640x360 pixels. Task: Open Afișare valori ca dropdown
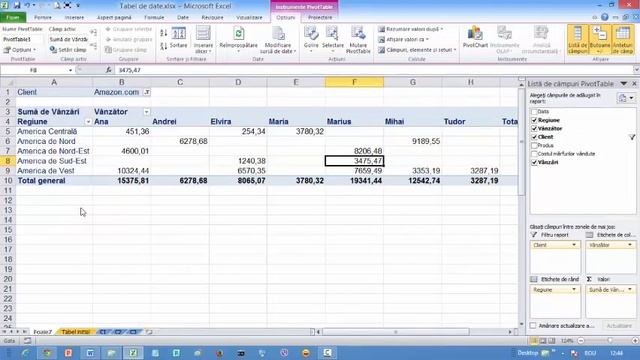(404, 40)
